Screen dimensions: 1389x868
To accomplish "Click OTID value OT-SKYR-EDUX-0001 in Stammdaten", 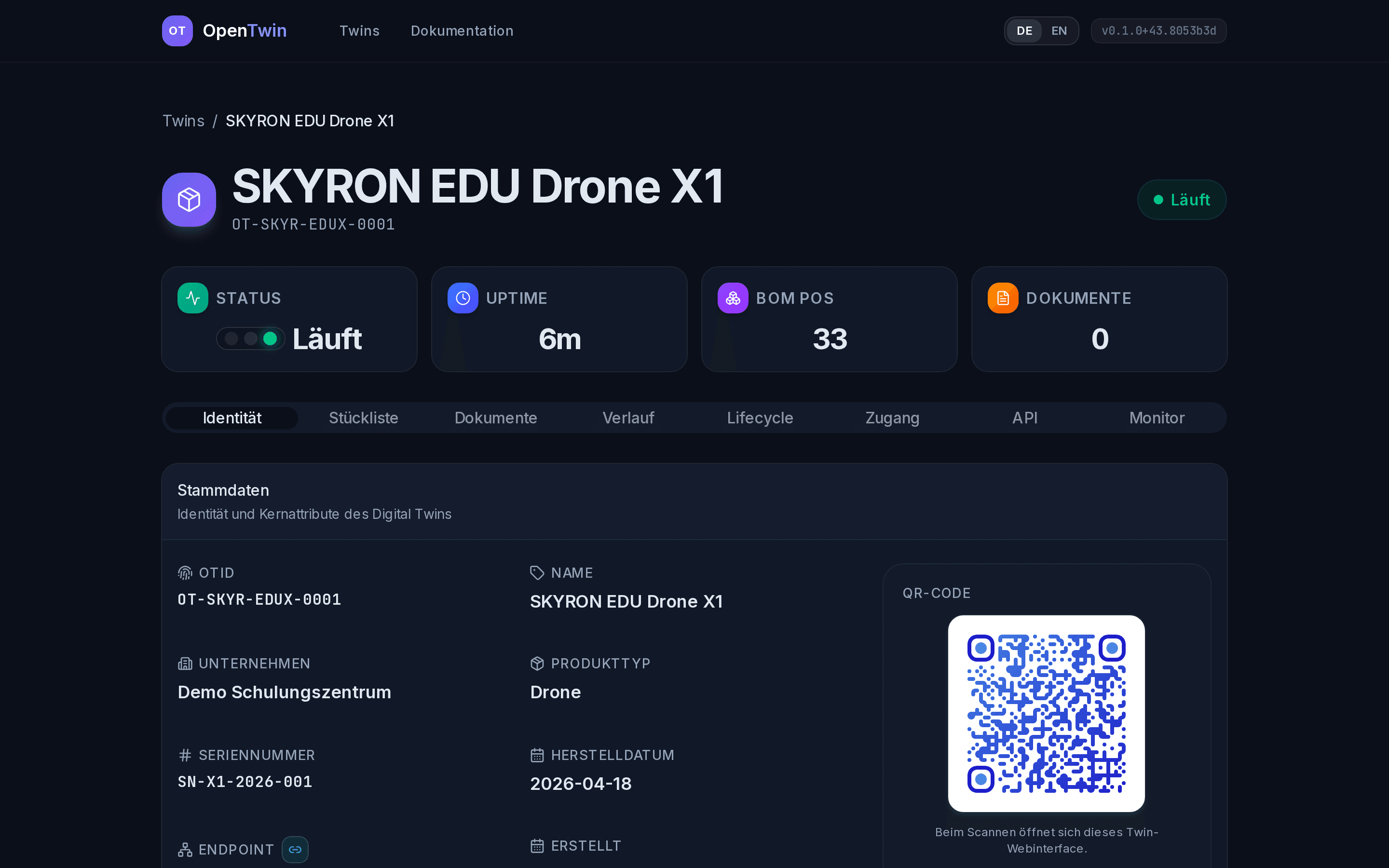I will [259, 600].
